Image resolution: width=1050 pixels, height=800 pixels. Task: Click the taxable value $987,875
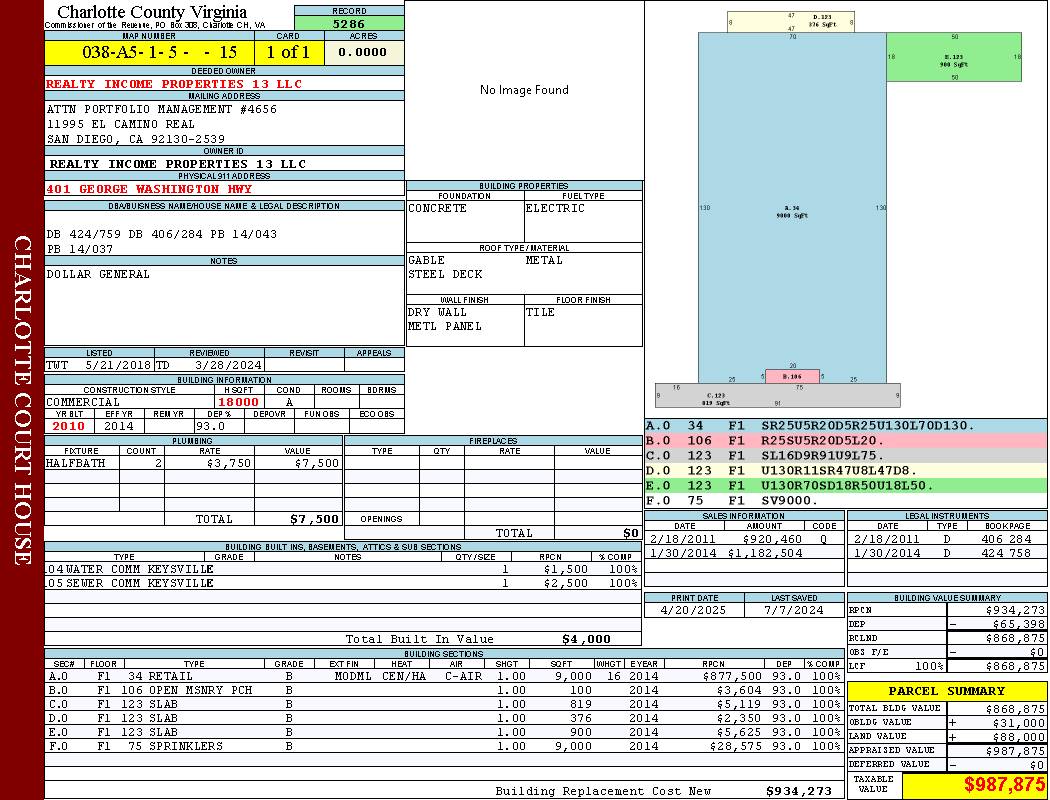1002,785
